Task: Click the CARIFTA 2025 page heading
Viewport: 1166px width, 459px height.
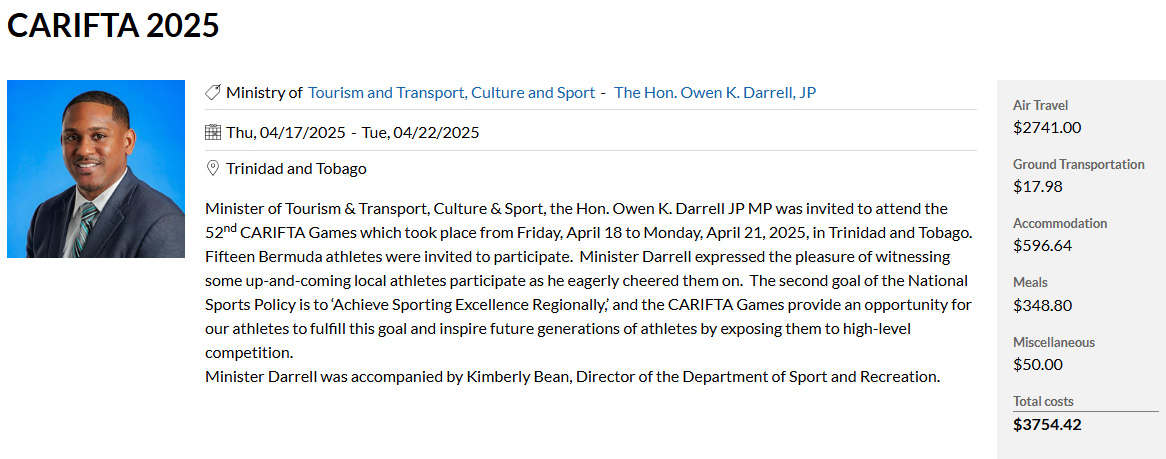Action: tap(113, 25)
